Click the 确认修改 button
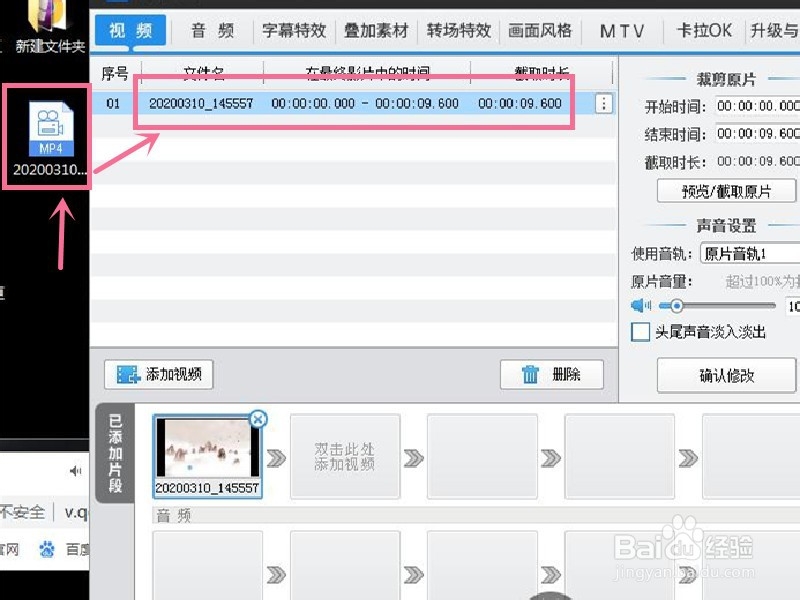 coord(726,376)
